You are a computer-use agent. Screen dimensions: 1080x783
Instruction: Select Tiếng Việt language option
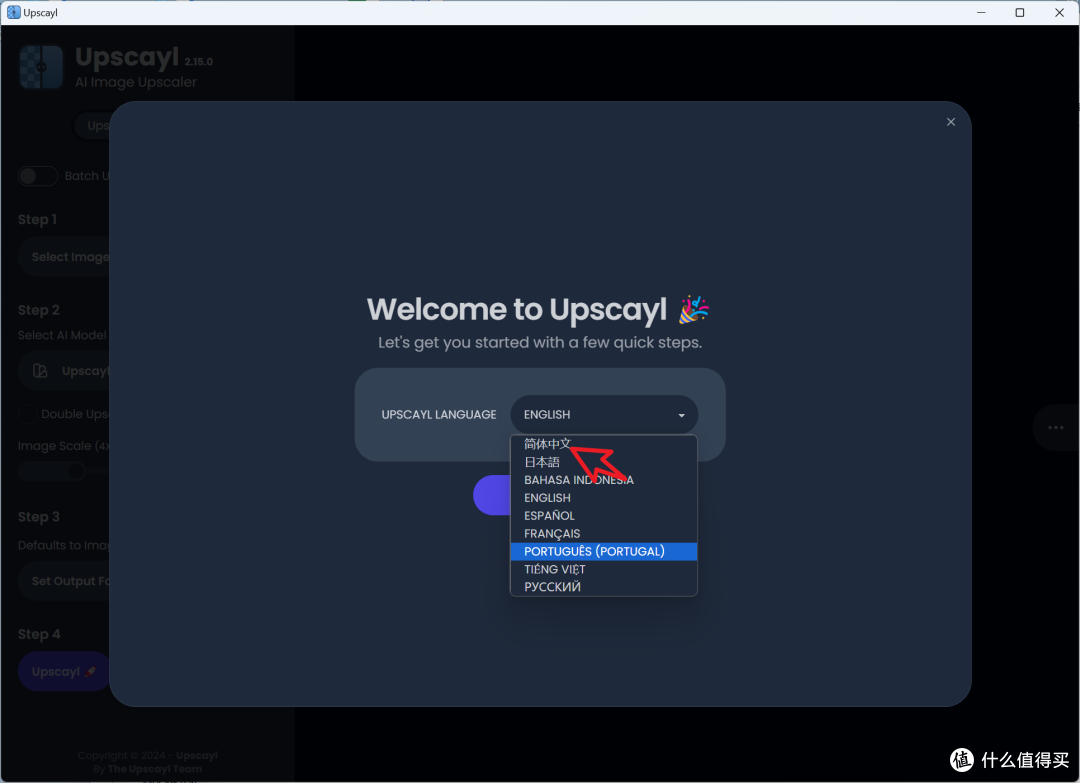pos(603,570)
